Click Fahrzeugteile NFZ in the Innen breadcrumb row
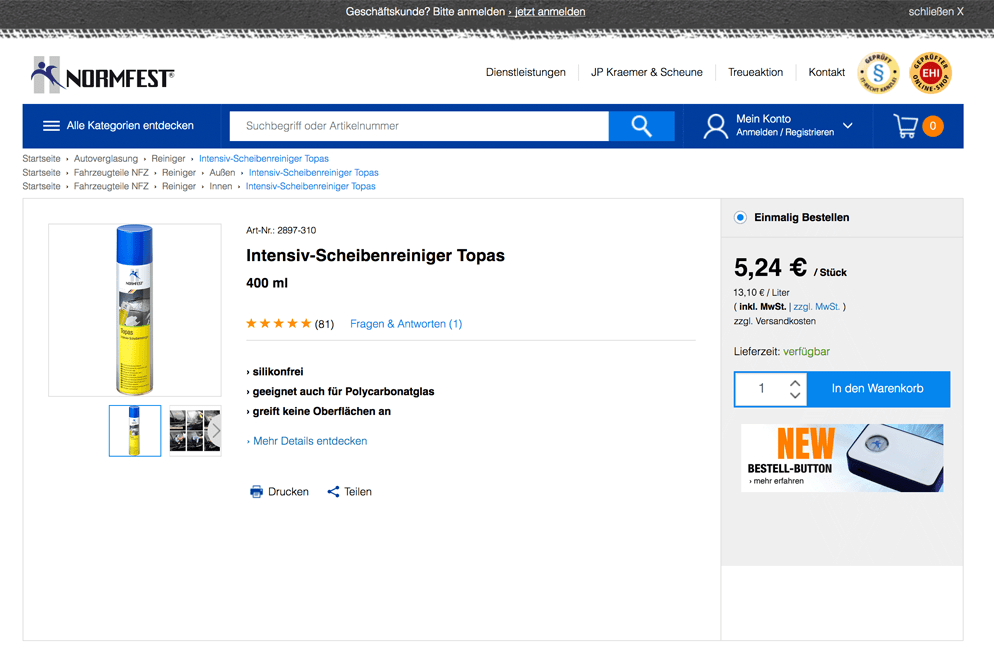994x660 pixels. pyautogui.click(x=111, y=186)
